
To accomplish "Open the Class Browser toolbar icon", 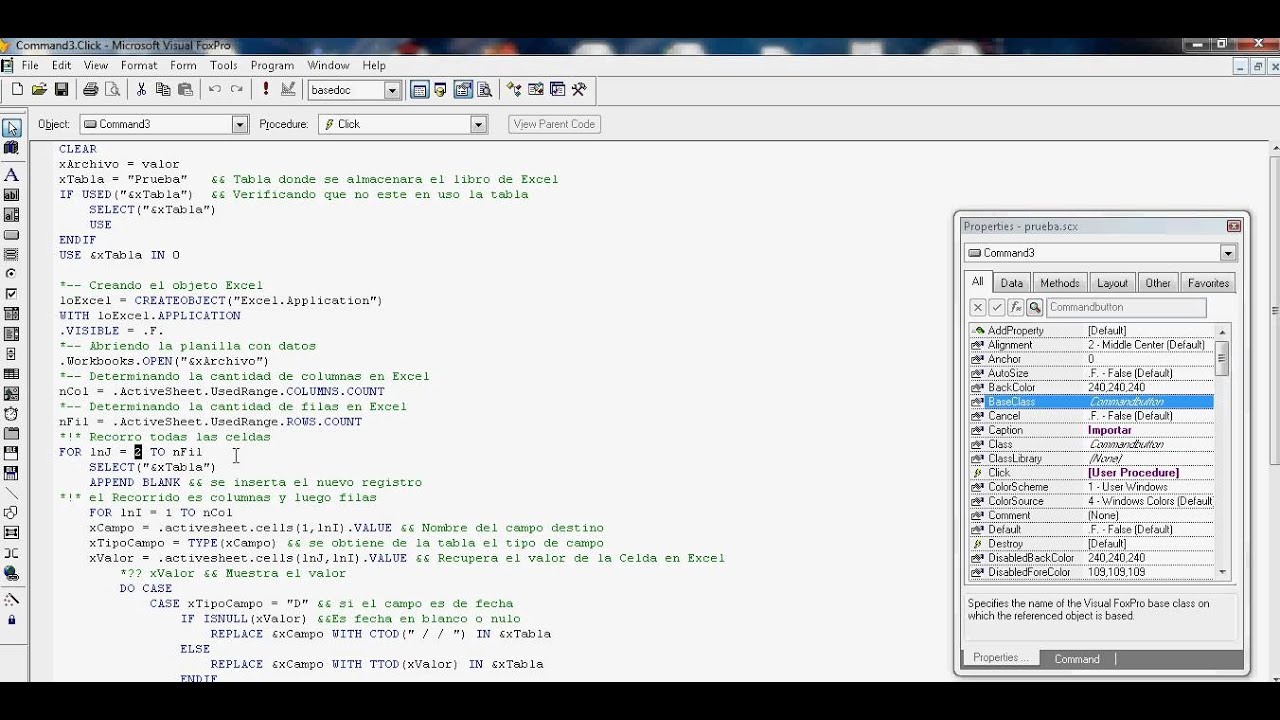I will 514,90.
